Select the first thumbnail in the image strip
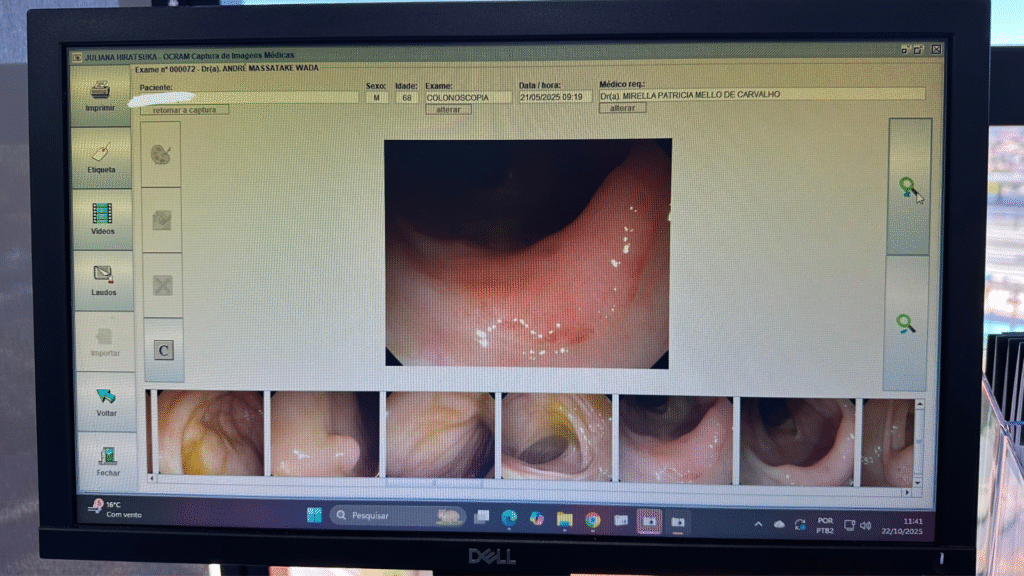Viewport: 1024px width, 576px height. pyautogui.click(x=210, y=434)
